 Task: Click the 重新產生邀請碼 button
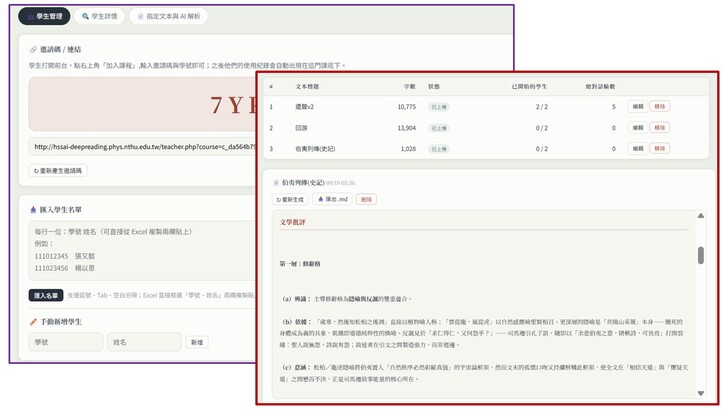tap(58, 171)
